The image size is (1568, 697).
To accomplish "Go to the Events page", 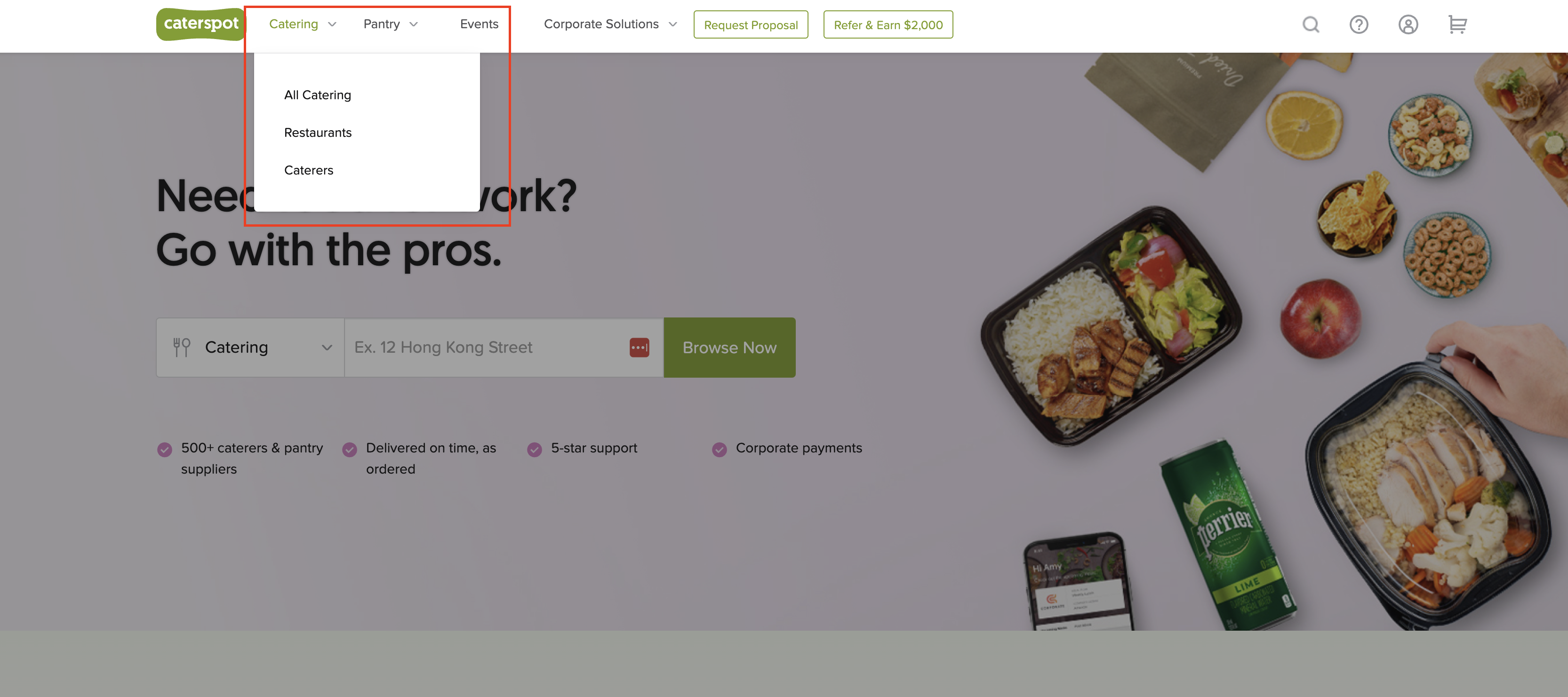I will (479, 24).
